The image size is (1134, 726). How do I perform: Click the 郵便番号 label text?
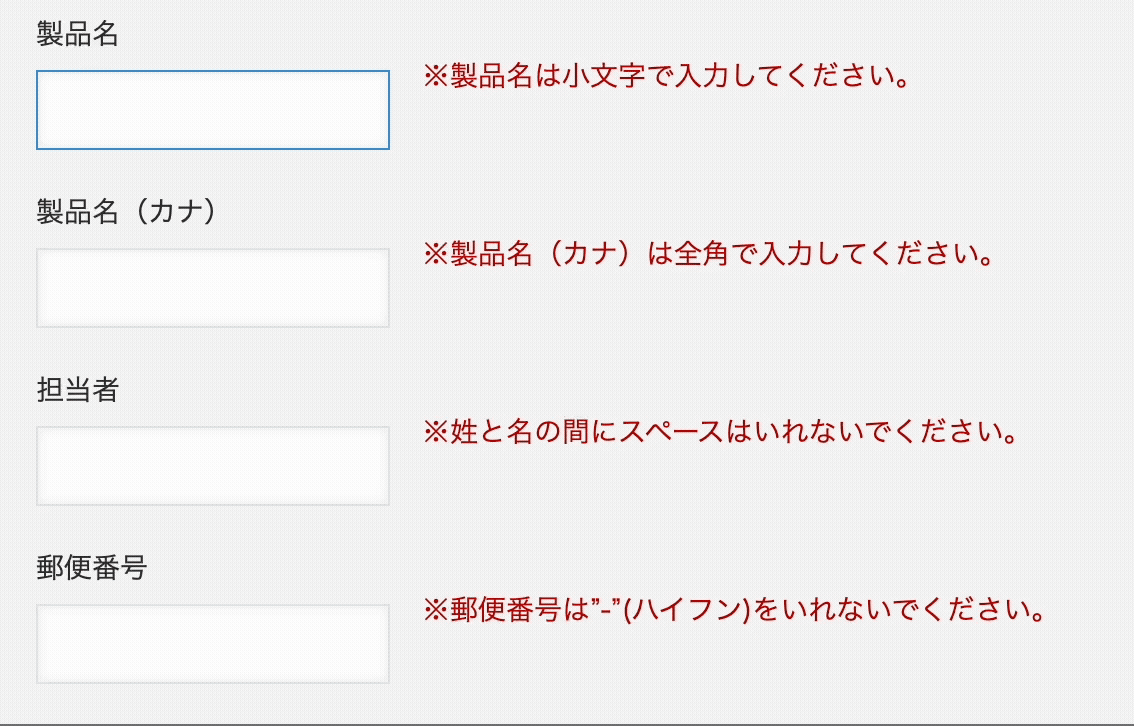point(91,568)
